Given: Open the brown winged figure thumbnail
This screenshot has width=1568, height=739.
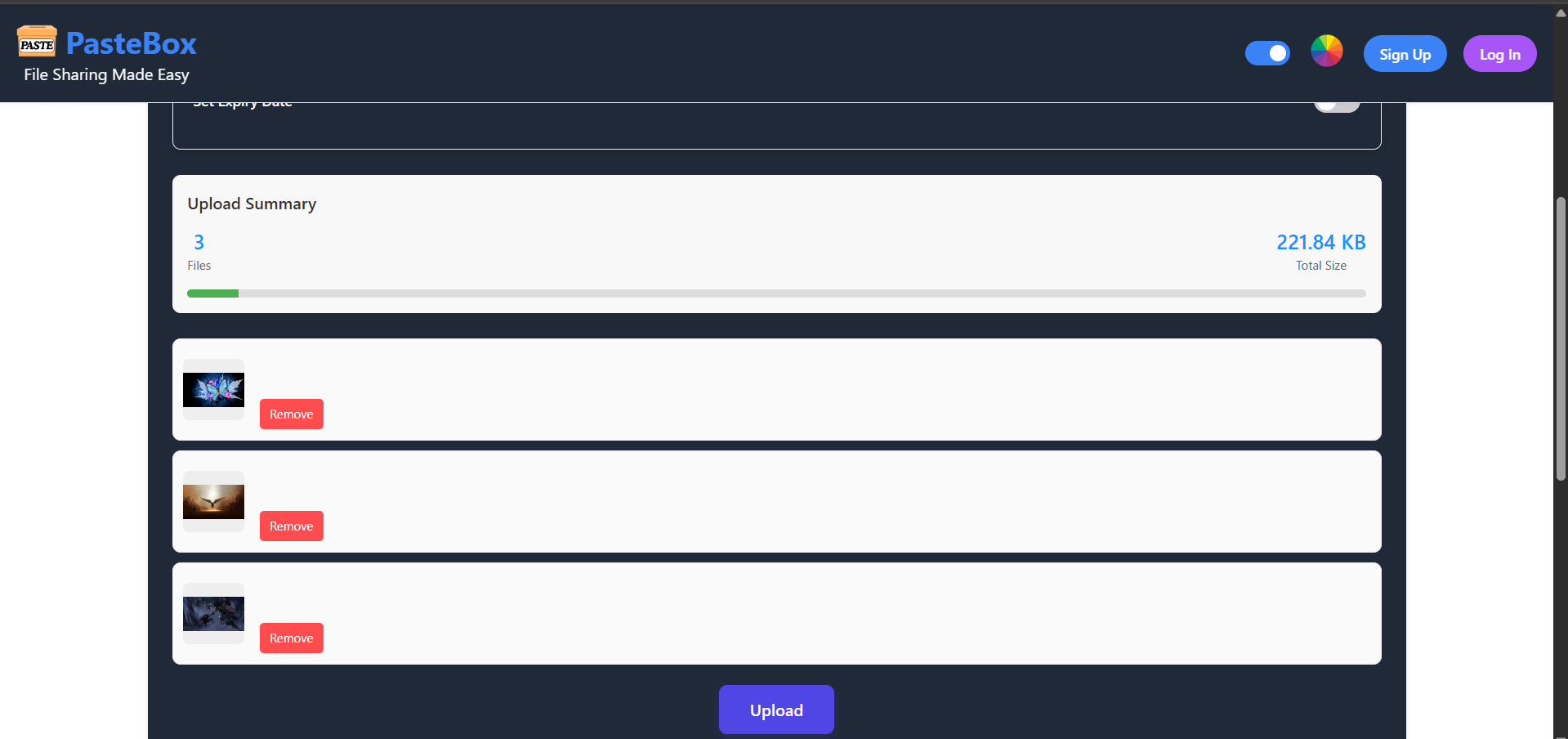Looking at the screenshot, I should 213,502.
